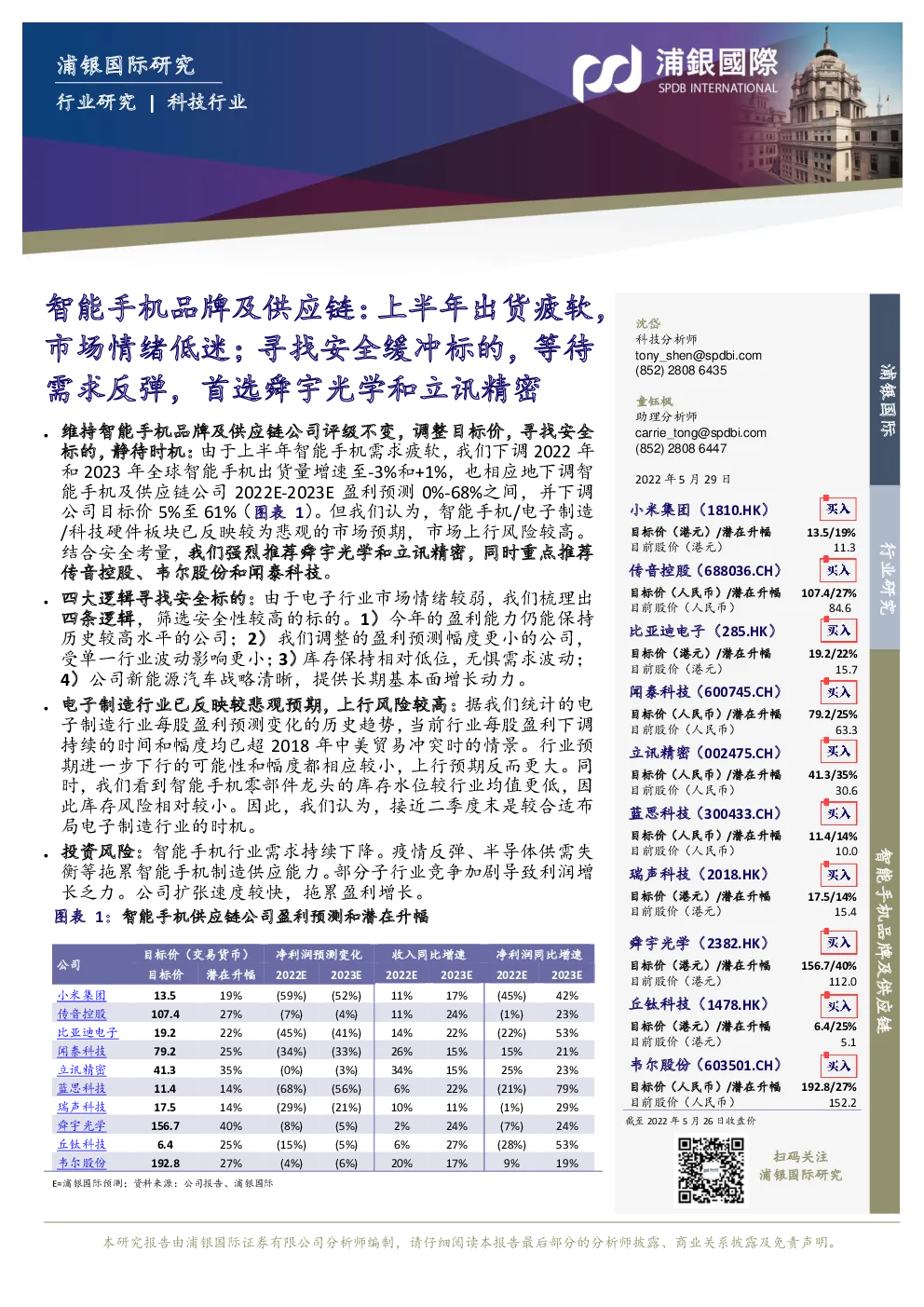Click the table source note starting with E=浦银国际预测
924x1307 pixels.
(x=163, y=1184)
